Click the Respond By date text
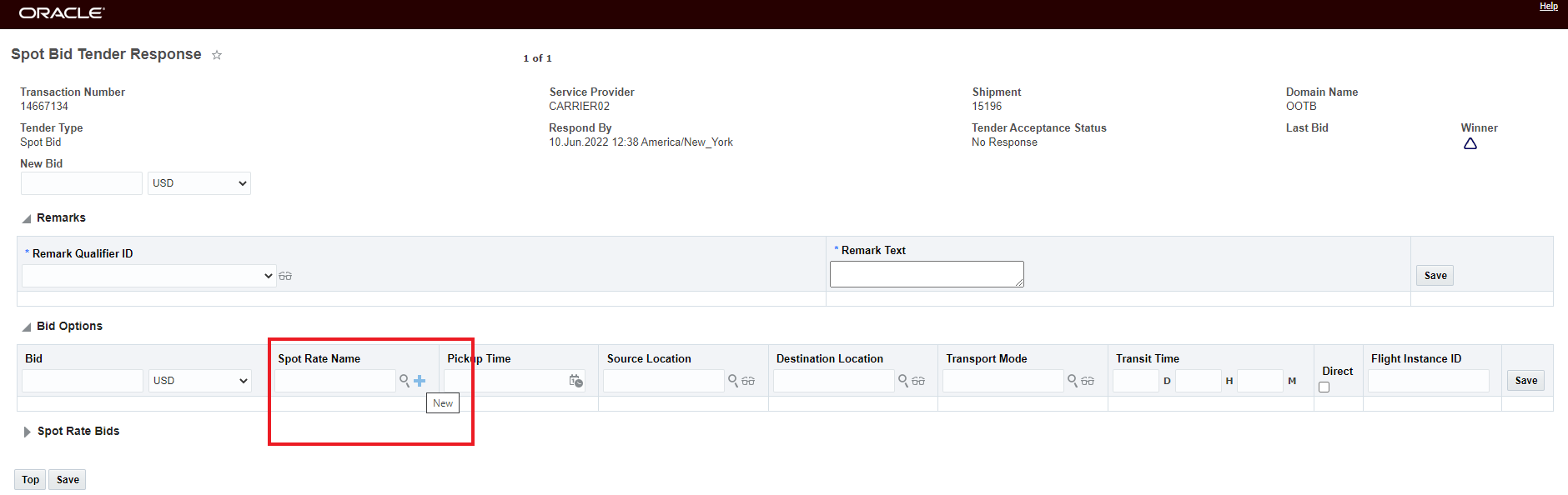1568x495 pixels. pyautogui.click(x=641, y=142)
